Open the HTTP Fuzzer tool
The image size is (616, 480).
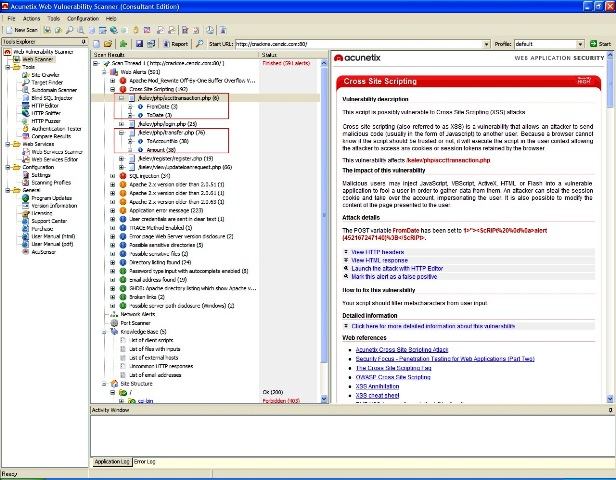(46, 121)
